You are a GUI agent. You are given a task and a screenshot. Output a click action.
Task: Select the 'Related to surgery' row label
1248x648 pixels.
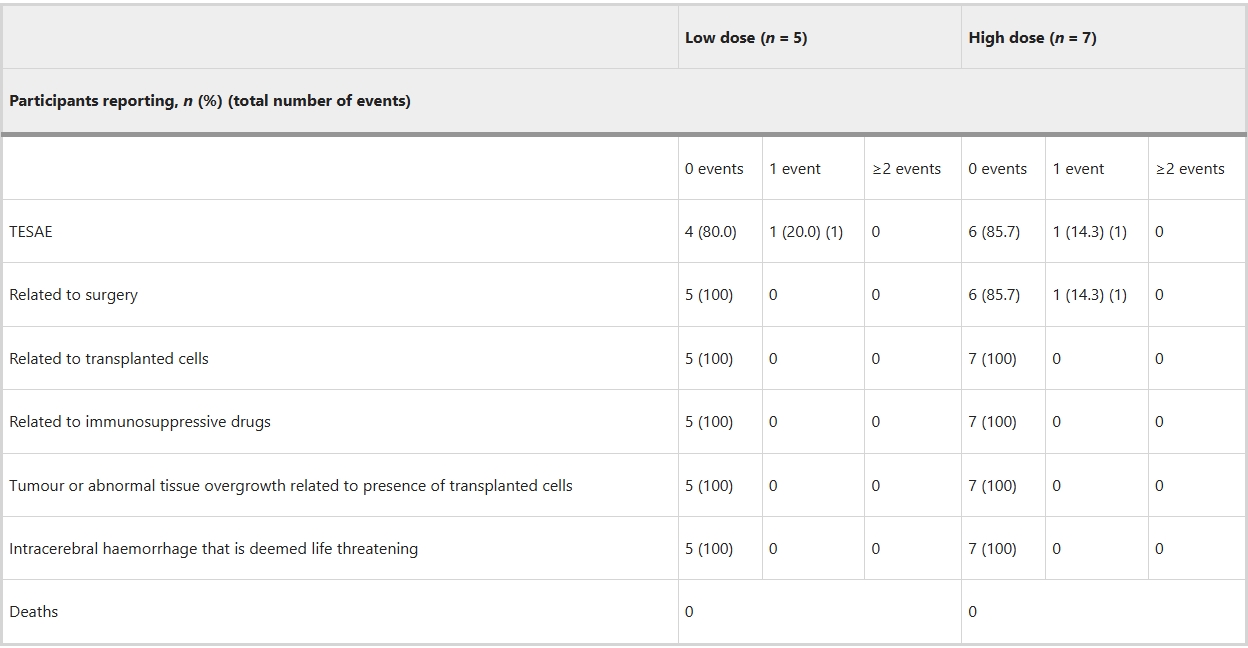pos(73,295)
